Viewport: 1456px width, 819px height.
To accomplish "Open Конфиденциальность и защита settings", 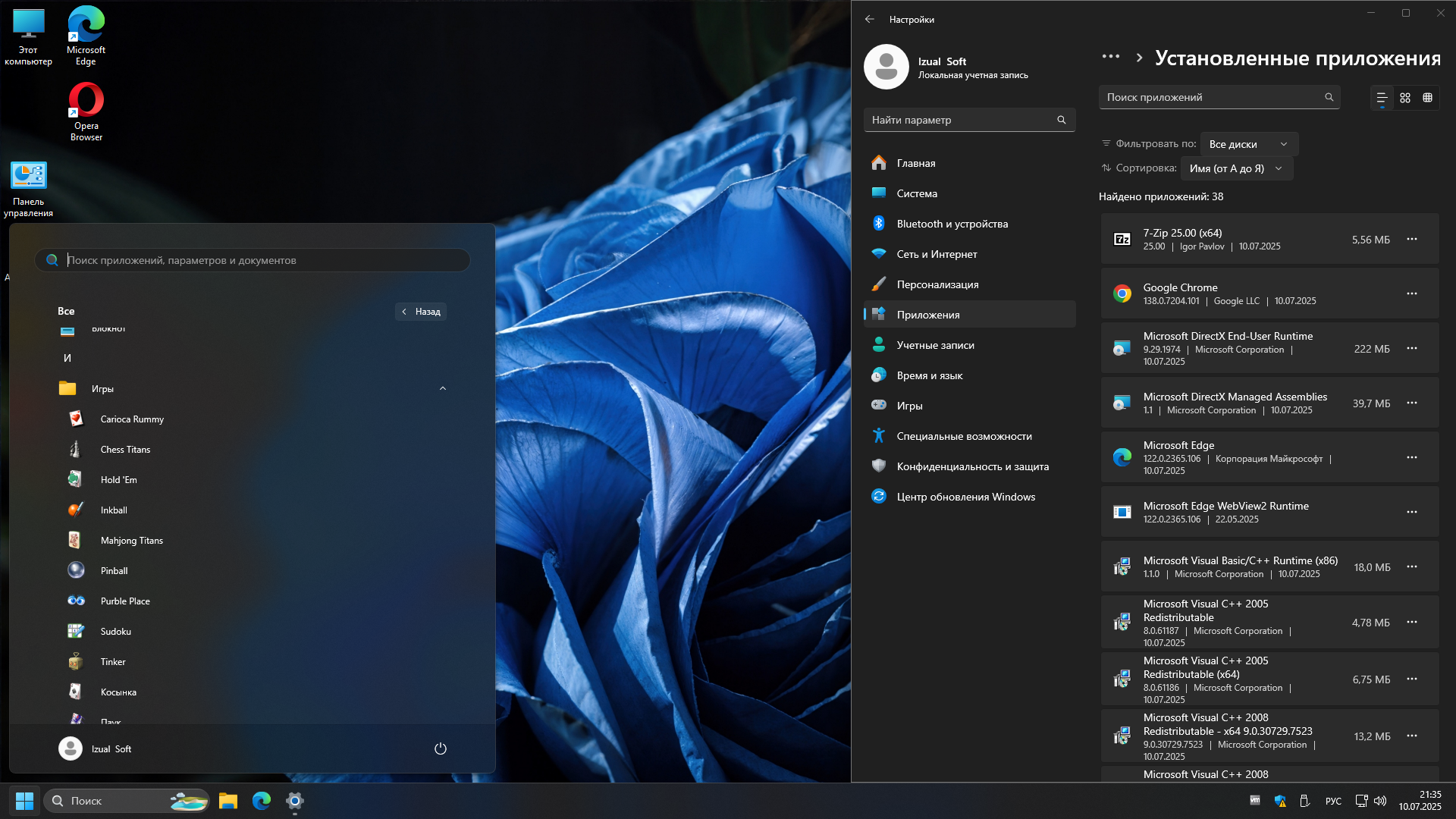I will pos(969,466).
